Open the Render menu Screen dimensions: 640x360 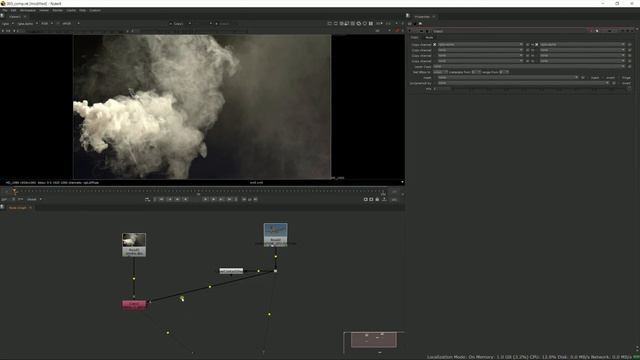[58, 10]
